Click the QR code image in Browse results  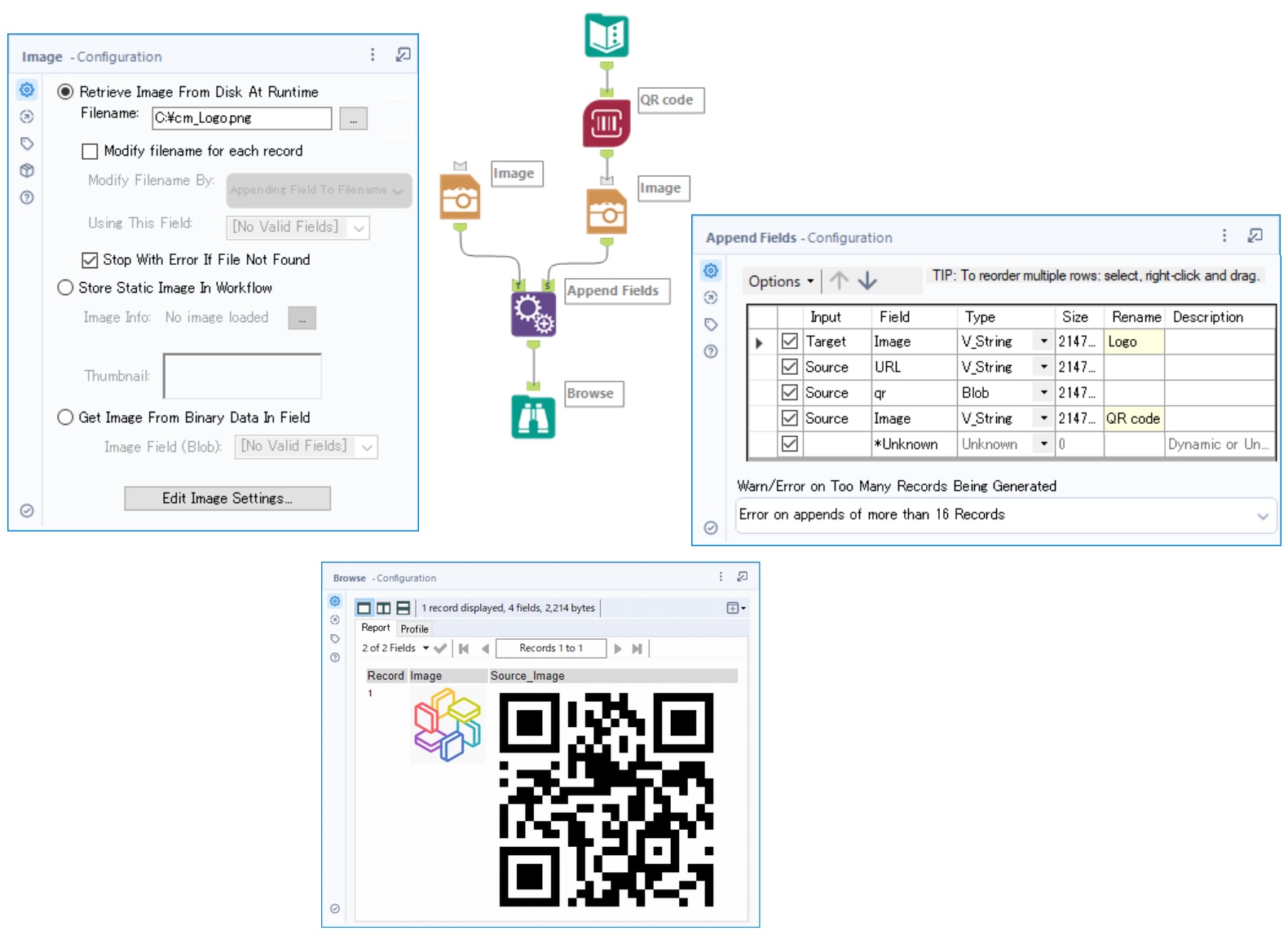point(607,799)
